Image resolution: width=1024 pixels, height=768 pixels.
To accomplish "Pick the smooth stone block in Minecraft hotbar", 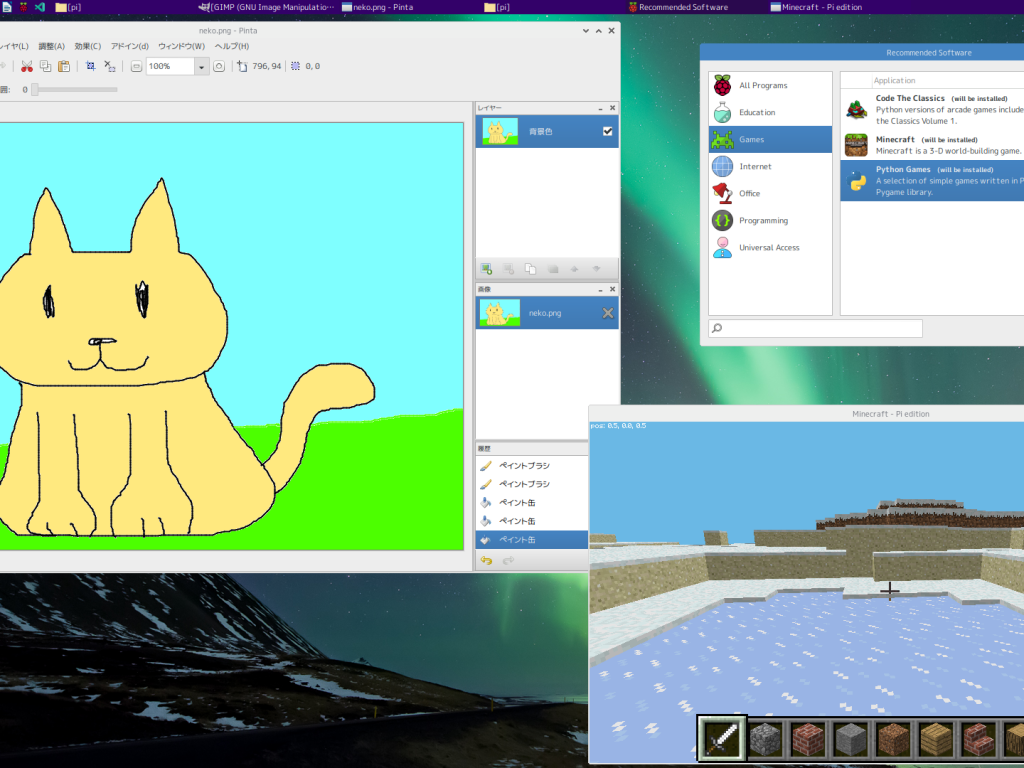I will tap(850, 739).
